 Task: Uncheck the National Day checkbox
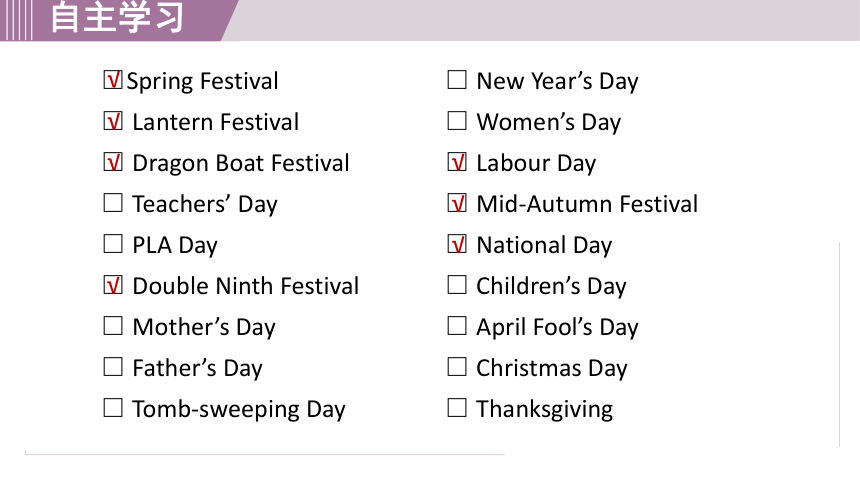(457, 244)
